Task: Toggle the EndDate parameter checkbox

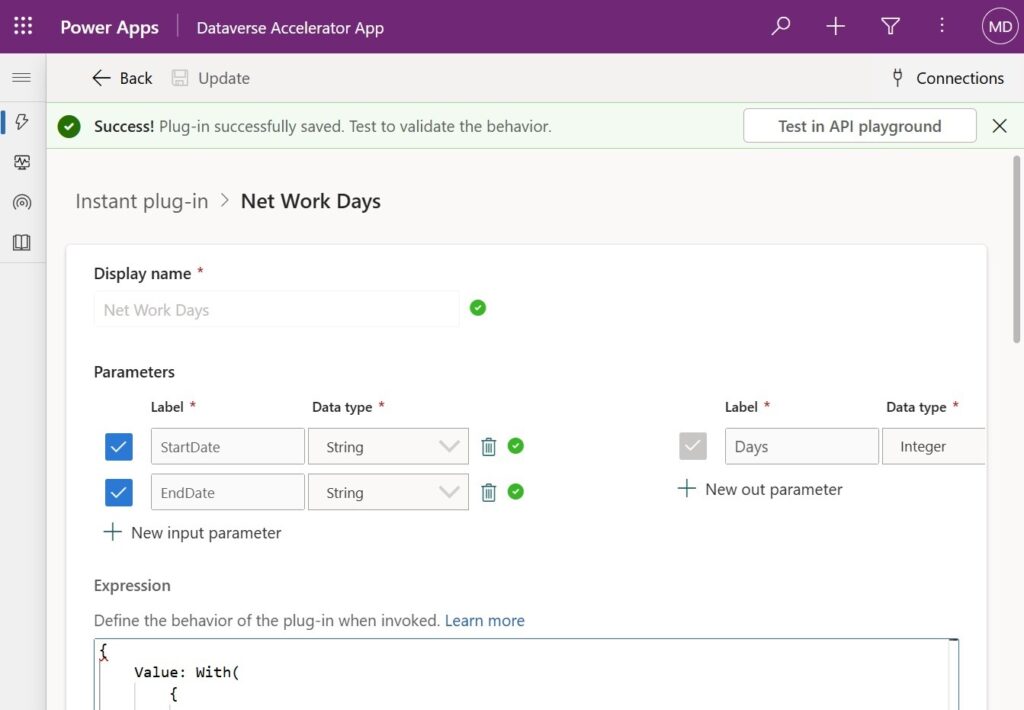Action: click(x=119, y=492)
